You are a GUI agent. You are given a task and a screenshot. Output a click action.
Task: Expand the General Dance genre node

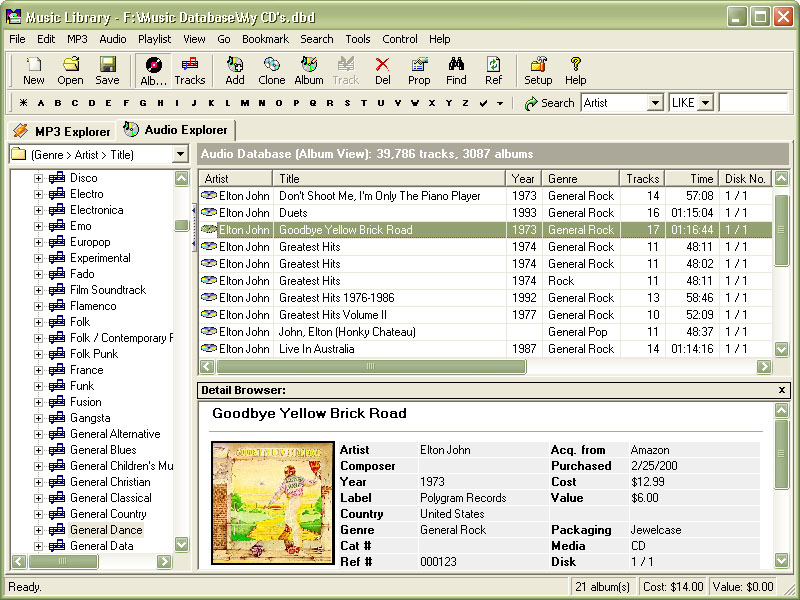(38, 530)
